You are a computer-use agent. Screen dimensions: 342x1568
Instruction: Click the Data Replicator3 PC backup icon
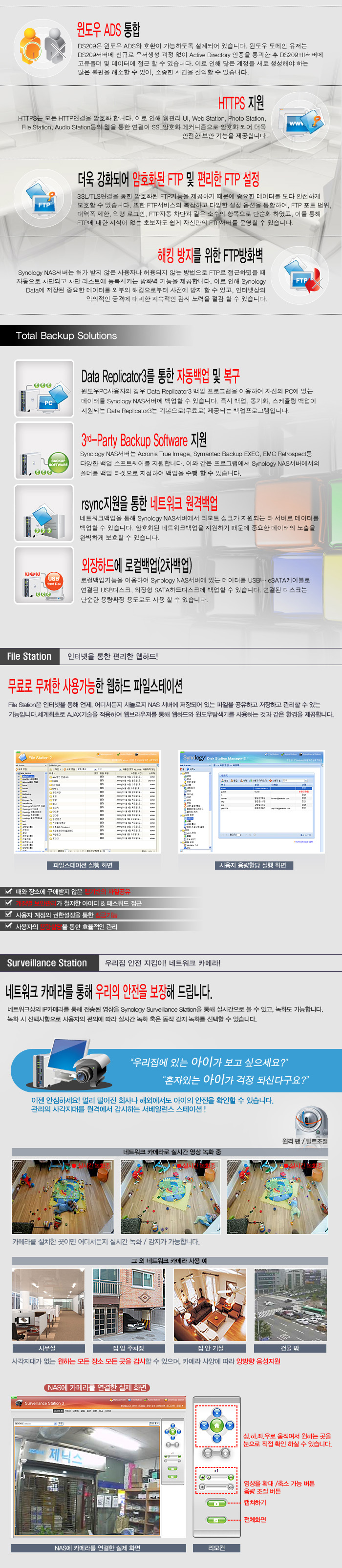coord(44,388)
